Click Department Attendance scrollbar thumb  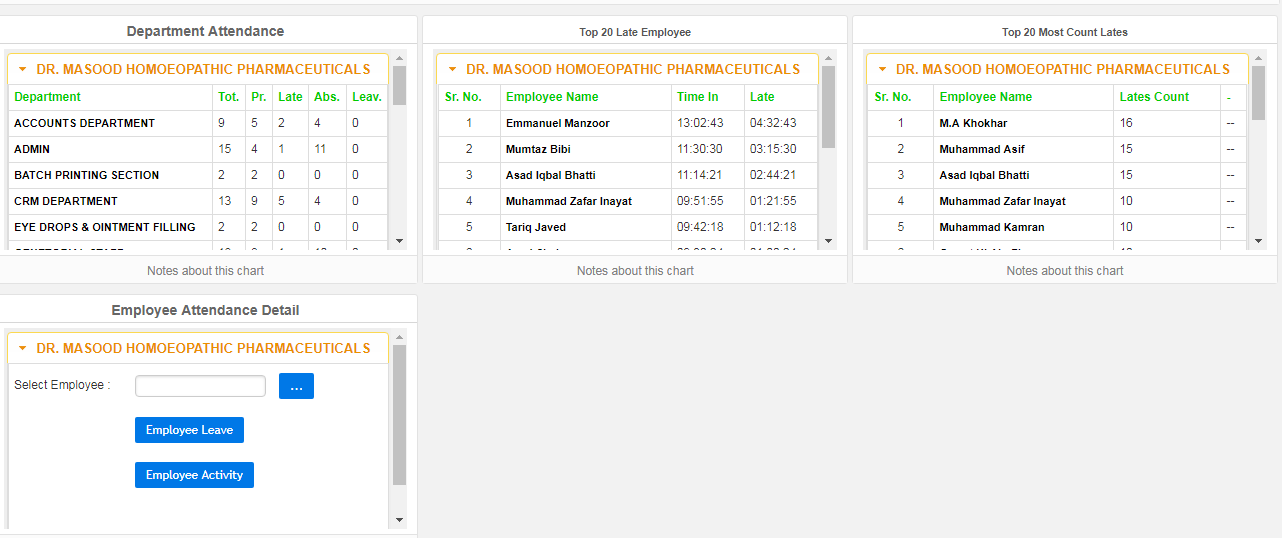point(399,85)
